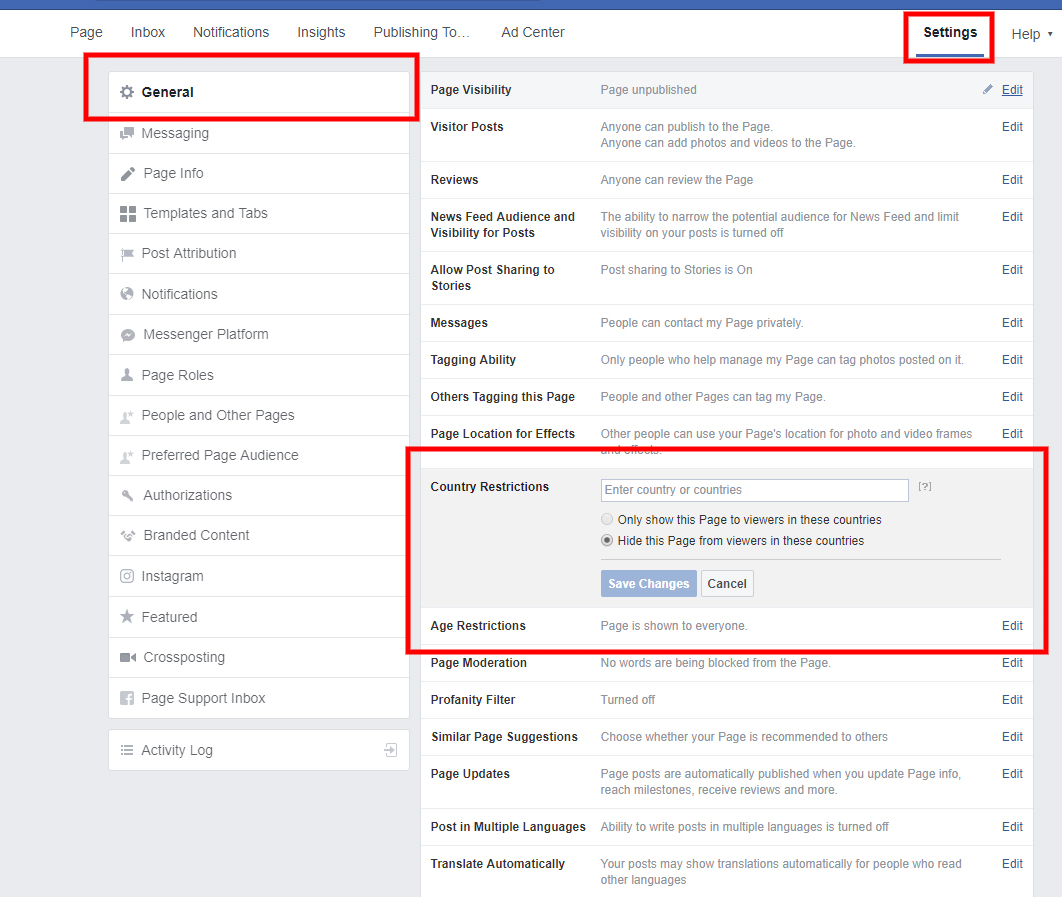Click the Page unpublished status text

pos(648,89)
